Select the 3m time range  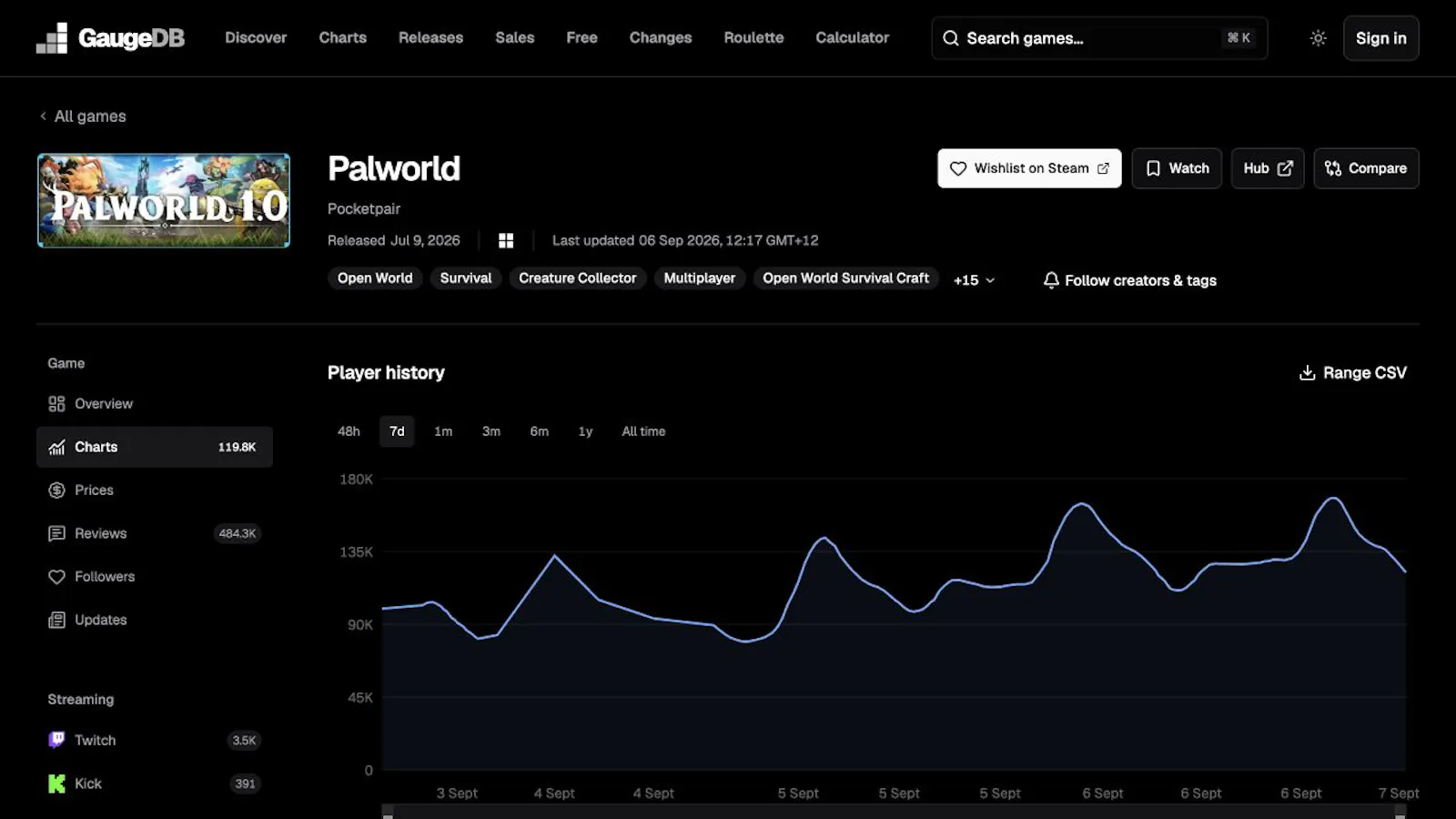[491, 431]
